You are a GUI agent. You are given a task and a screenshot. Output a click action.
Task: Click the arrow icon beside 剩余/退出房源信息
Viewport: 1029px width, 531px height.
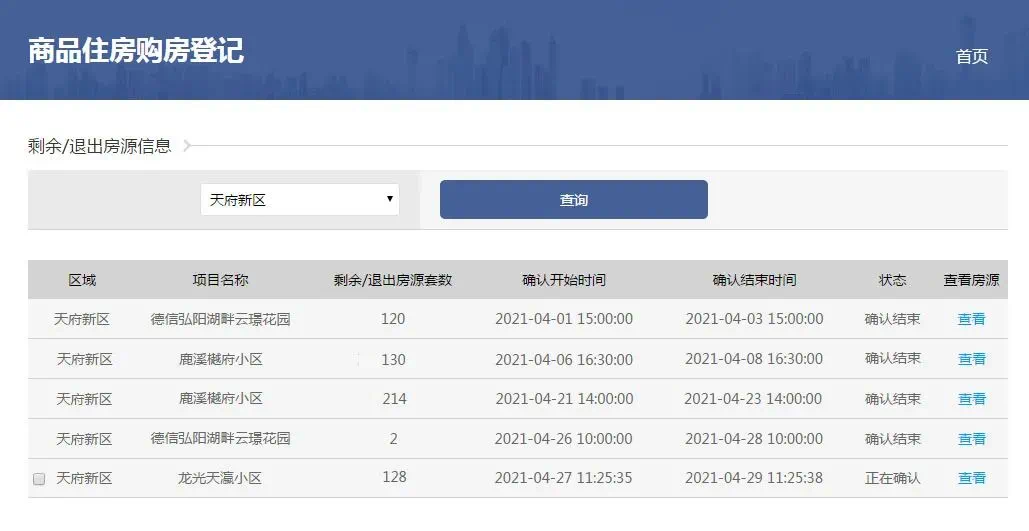pyautogui.click(x=187, y=146)
